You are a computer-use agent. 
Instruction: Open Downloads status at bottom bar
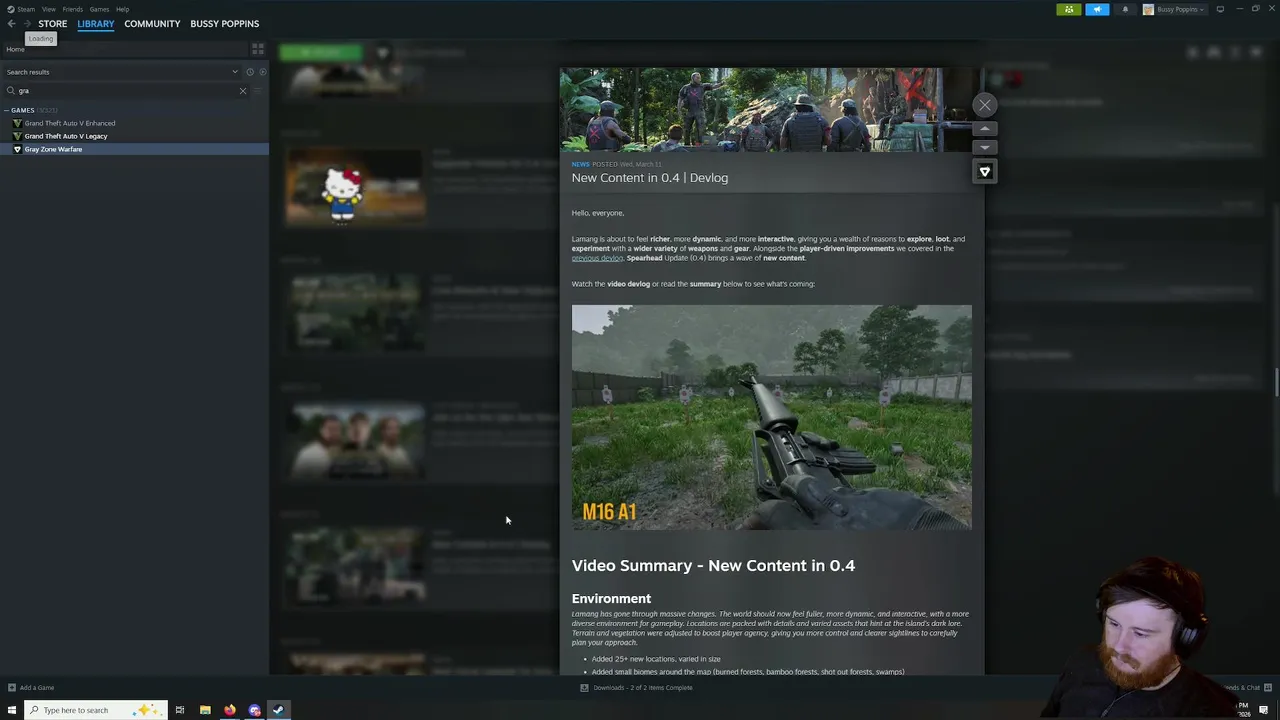pyautogui.click(x=636, y=688)
